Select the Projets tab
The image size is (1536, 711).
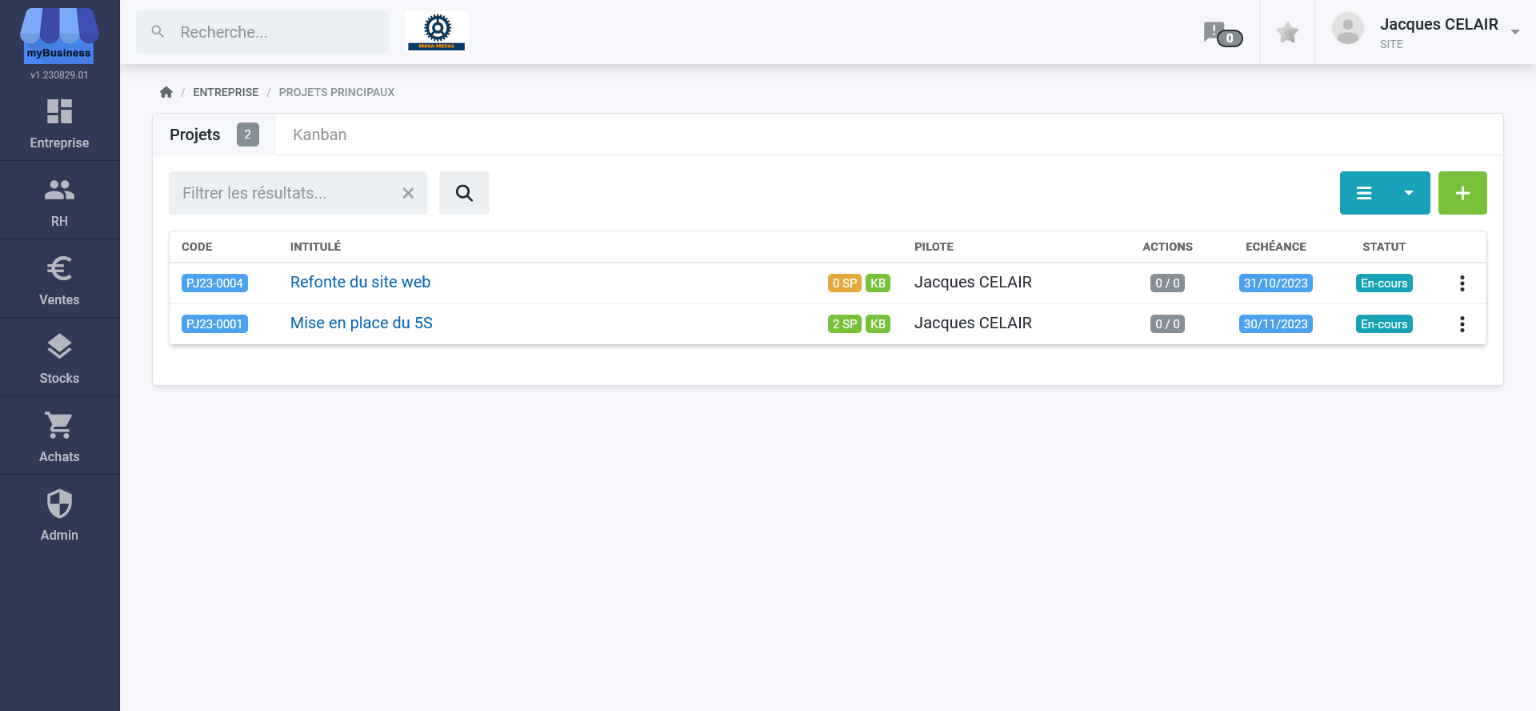pyautogui.click(x=214, y=134)
